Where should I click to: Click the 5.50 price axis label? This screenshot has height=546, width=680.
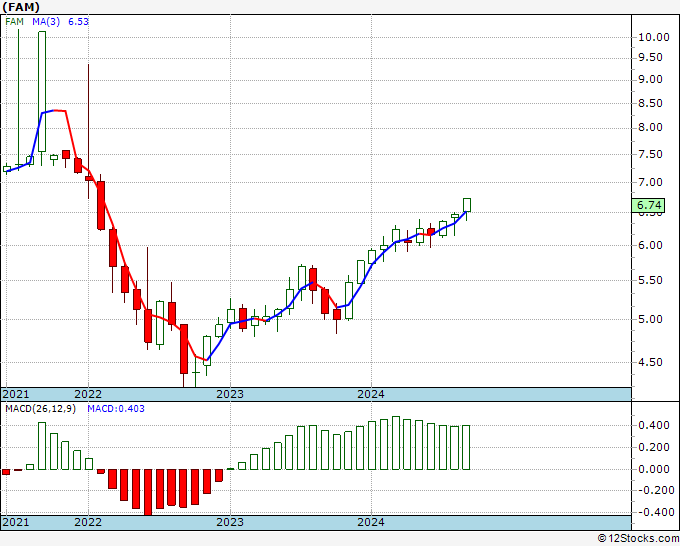(650, 281)
